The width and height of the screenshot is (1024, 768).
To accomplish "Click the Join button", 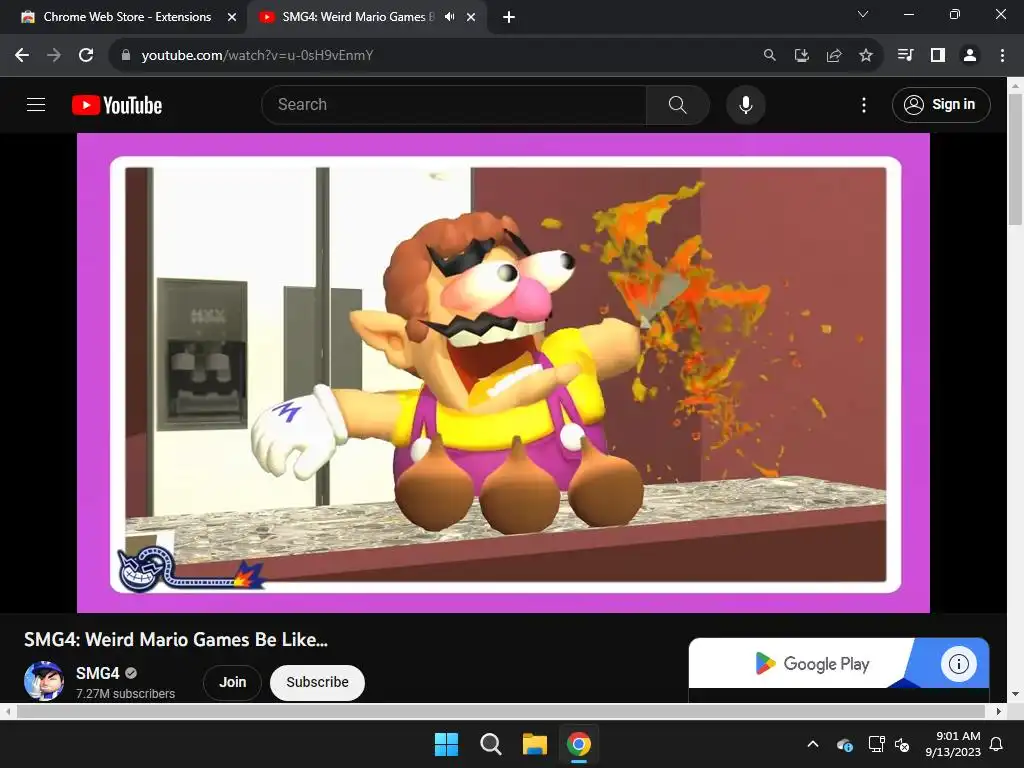I will [x=232, y=682].
